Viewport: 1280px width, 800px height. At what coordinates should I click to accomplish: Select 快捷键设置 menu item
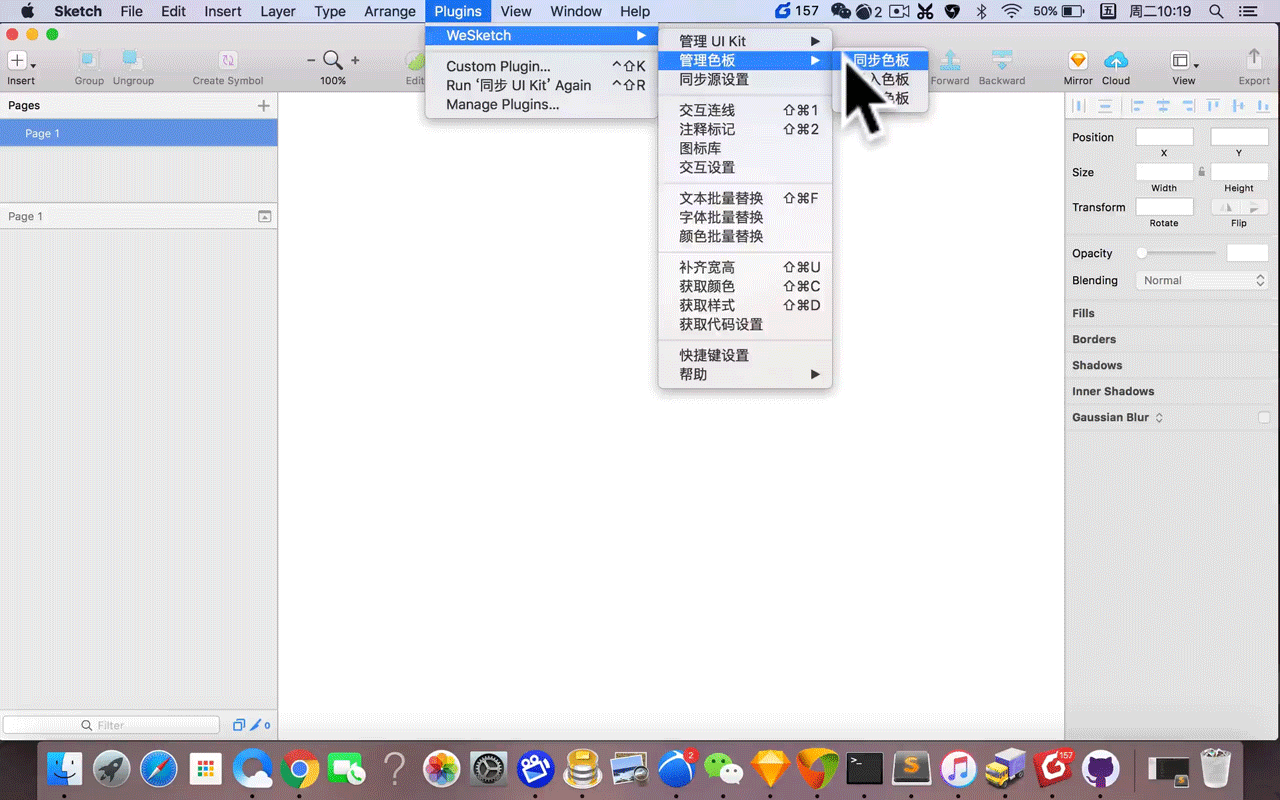(x=745, y=355)
